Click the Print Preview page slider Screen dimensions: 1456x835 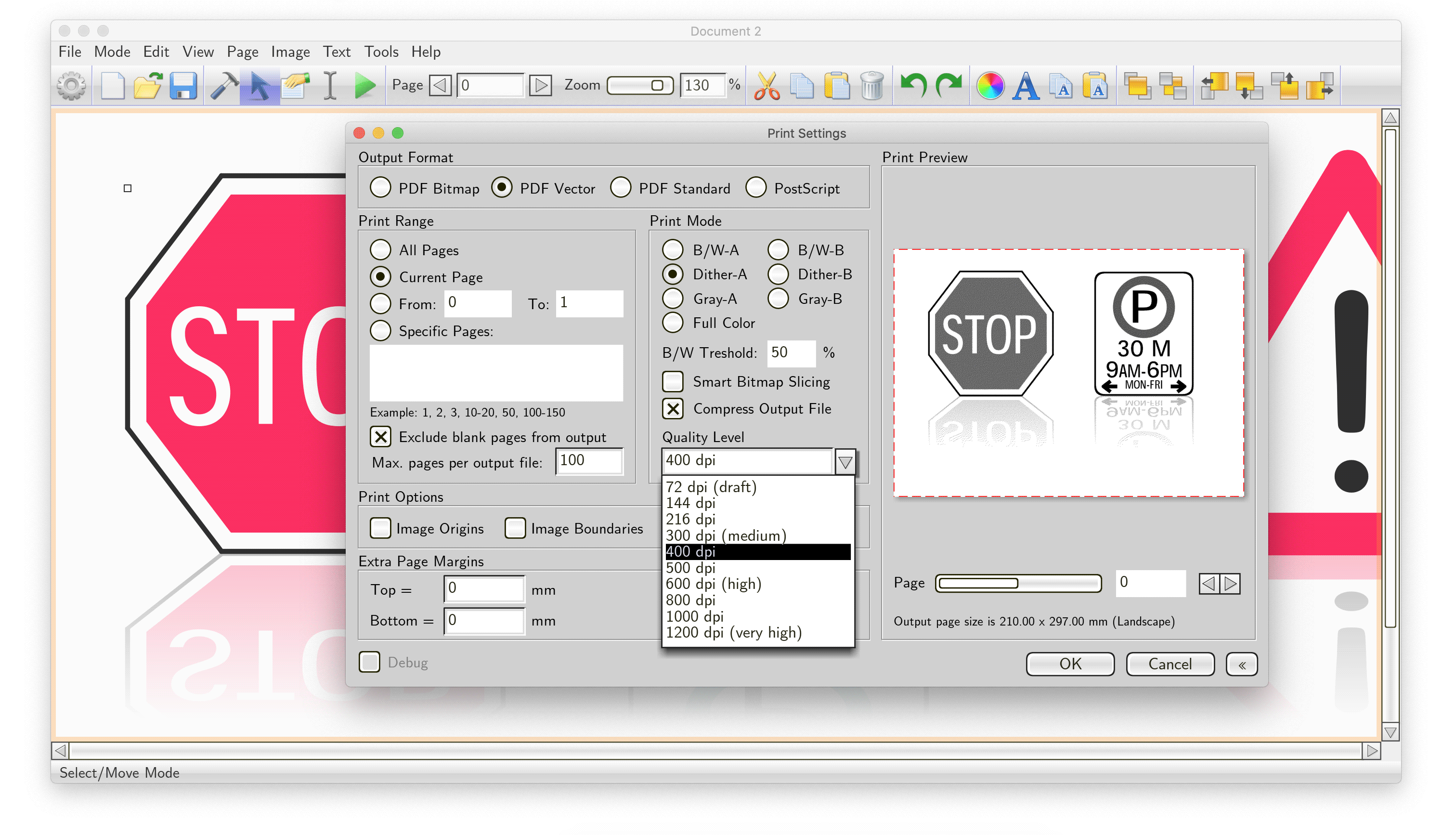(1018, 583)
